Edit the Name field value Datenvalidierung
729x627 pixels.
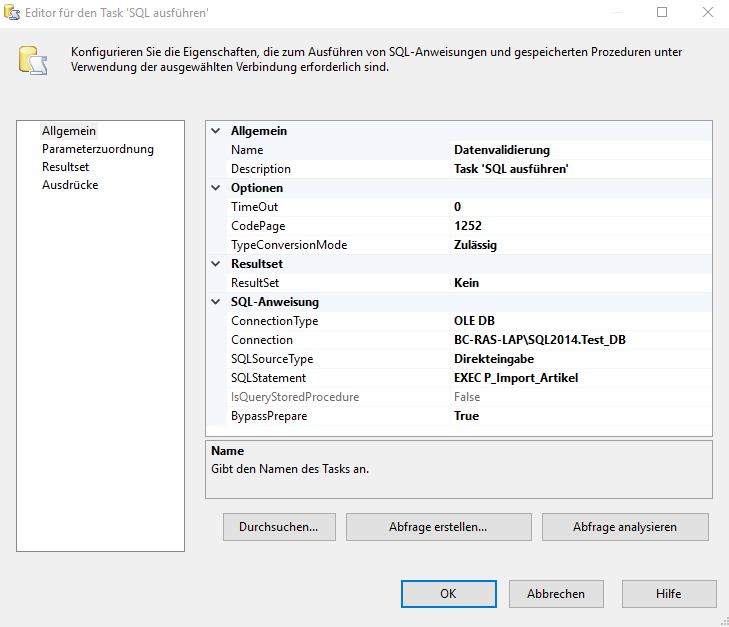501,150
